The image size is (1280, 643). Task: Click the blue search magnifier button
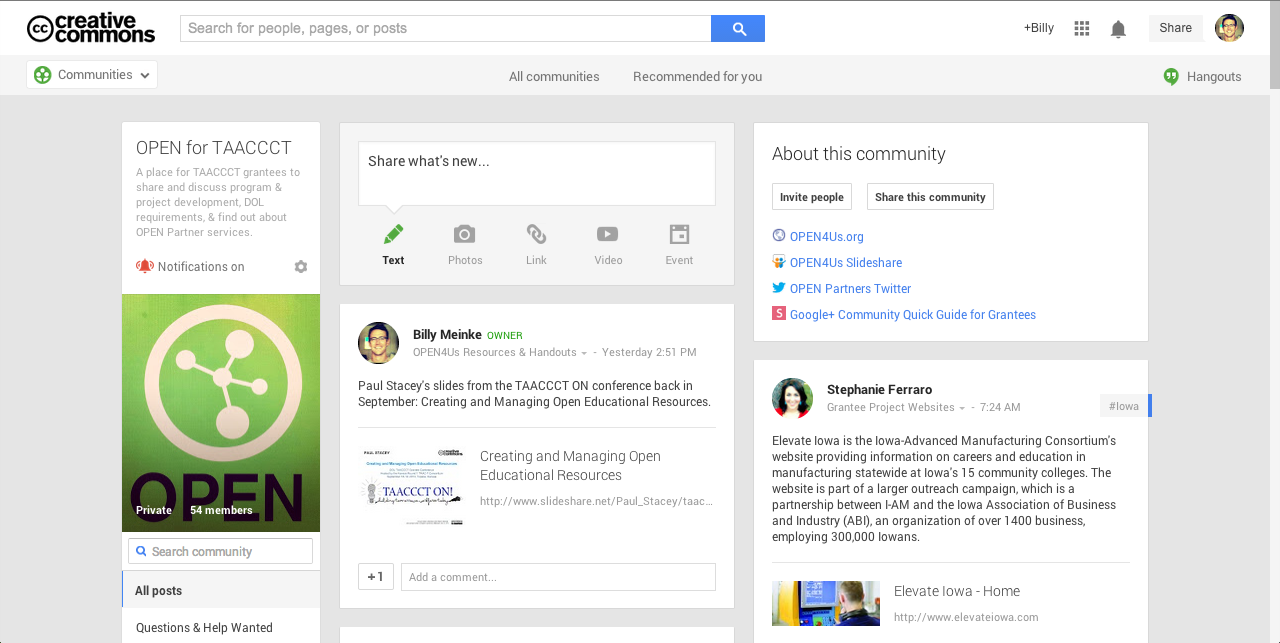click(x=738, y=28)
